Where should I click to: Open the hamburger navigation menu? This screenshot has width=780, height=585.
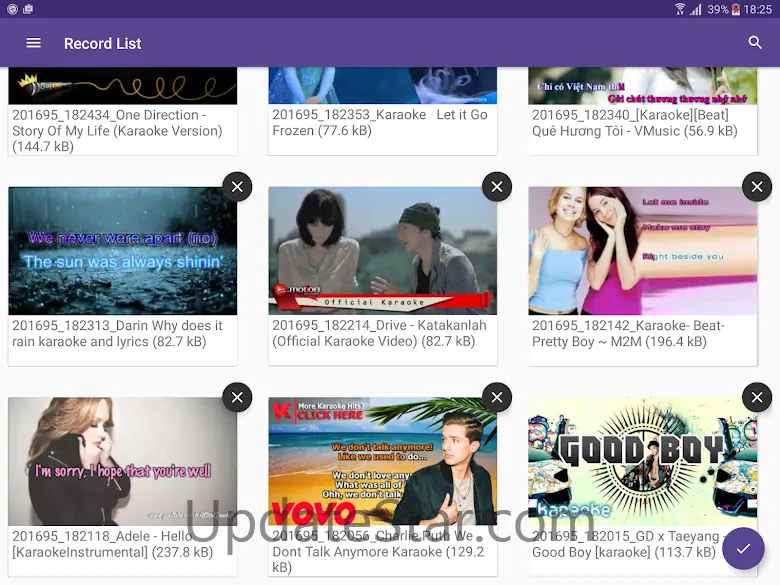pyautogui.click(x=33, y=43)
